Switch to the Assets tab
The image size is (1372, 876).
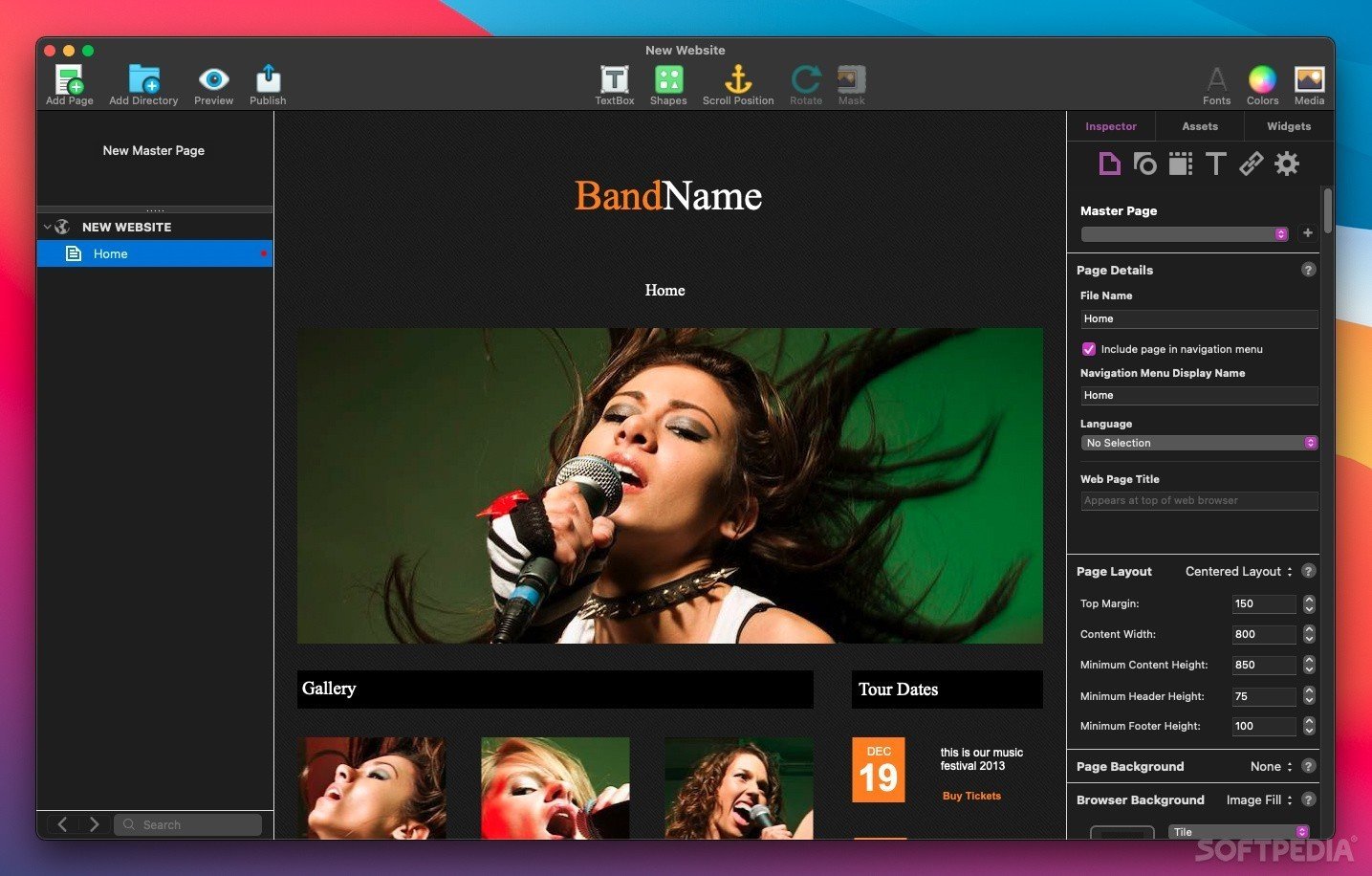pyautogui.click(x=1199, y=126)
